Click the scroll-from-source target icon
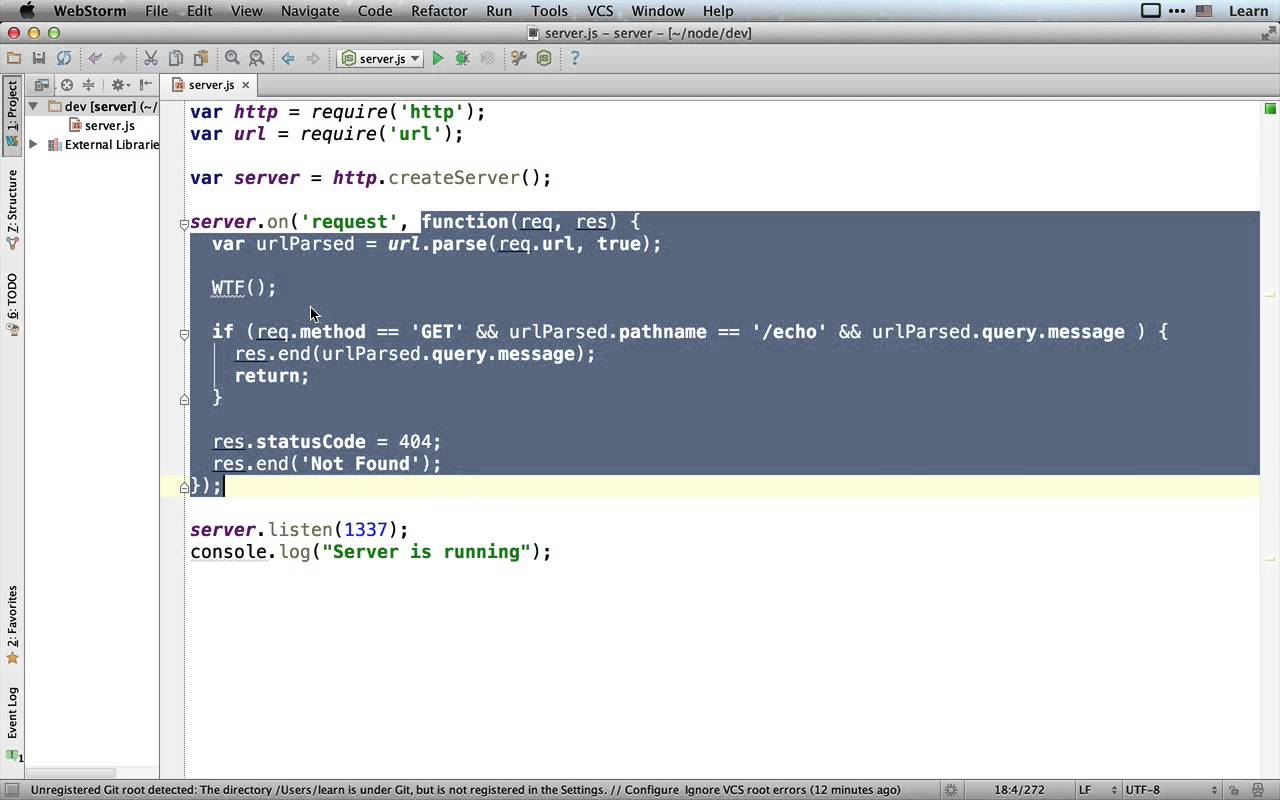The height and width of the screenshot is (800, 1280). tap(67, 85)
